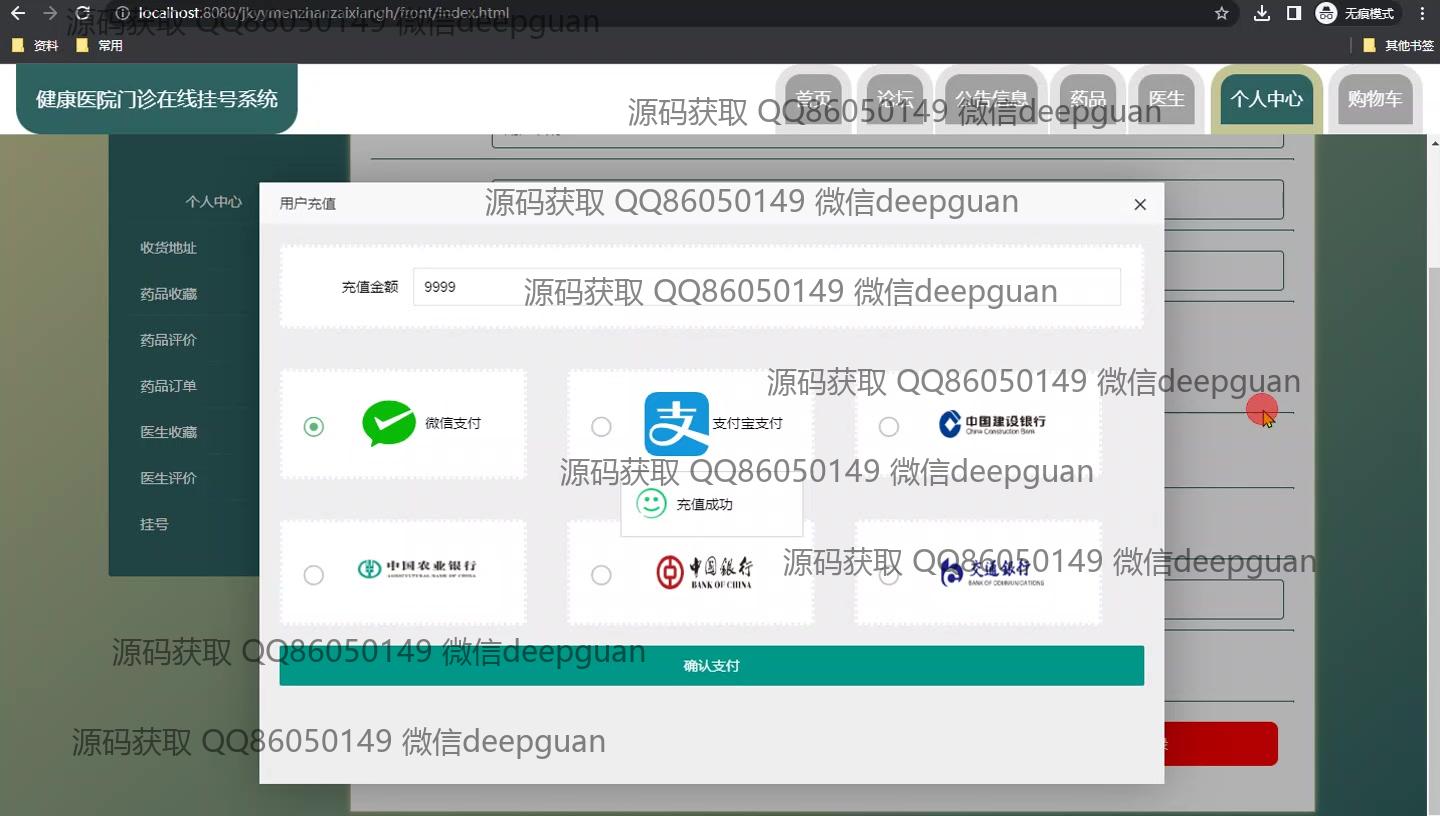Open the browser three-dot menu
The width and height of the screenshot is (1440, 816).
click(1423, 13)
